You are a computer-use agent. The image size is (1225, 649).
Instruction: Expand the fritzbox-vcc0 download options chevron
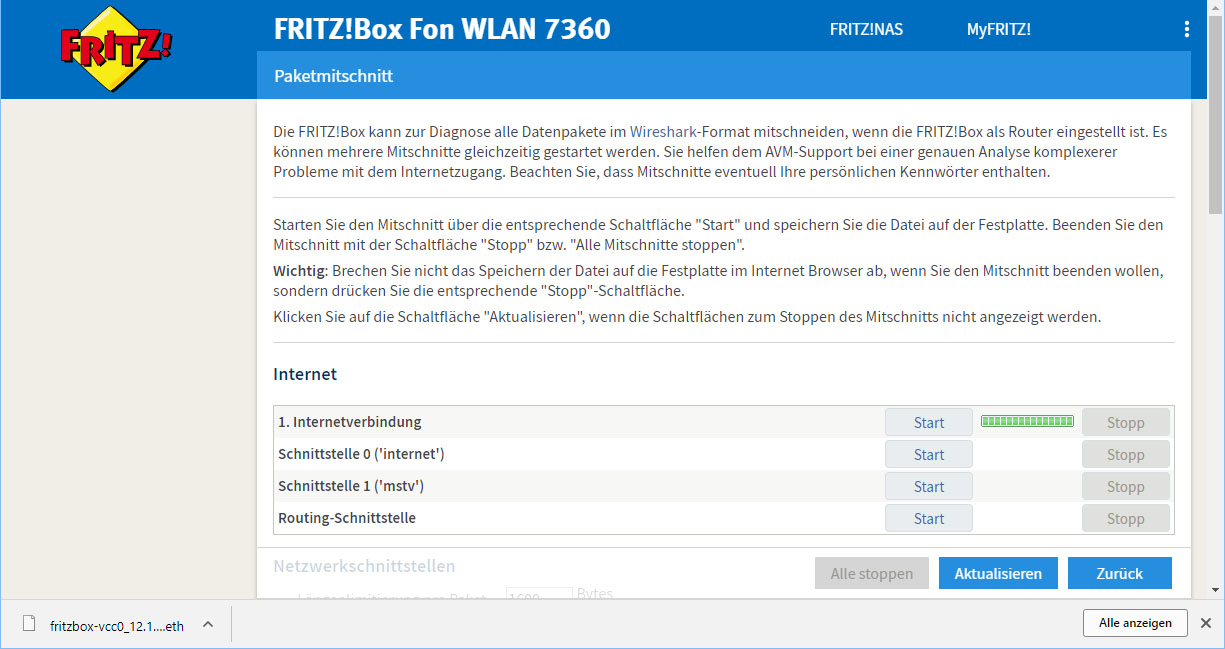click(x=208, y=624)
